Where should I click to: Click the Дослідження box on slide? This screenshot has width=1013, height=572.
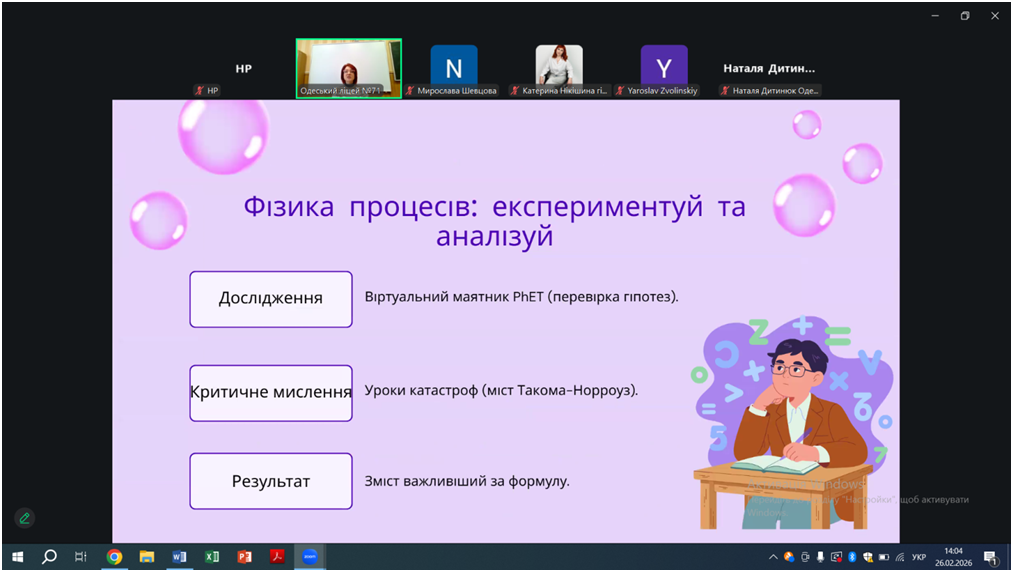[x=271, y=299]
